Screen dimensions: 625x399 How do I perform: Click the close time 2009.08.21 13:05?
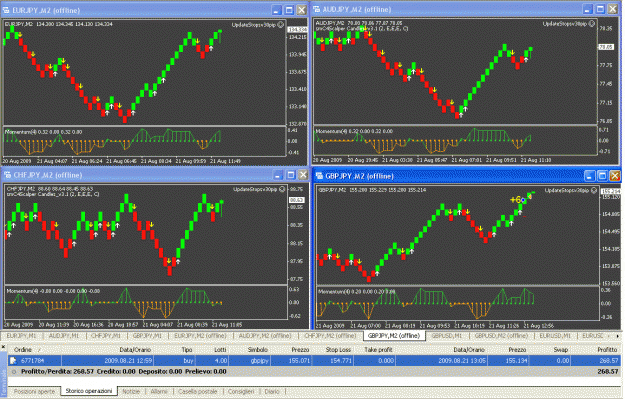click(x=462, y=361)
